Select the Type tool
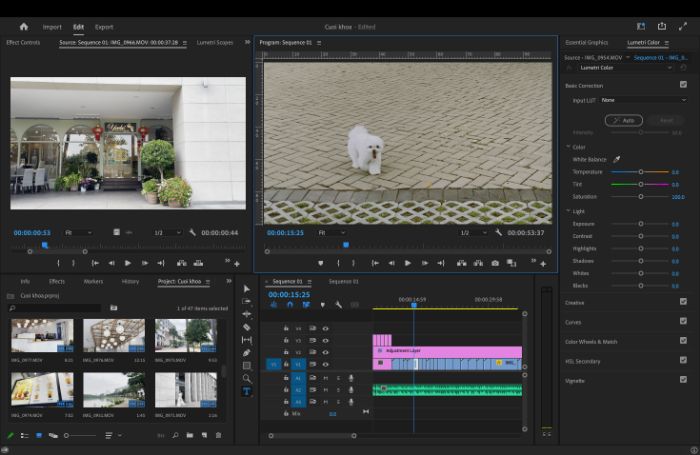 point(246,392)
